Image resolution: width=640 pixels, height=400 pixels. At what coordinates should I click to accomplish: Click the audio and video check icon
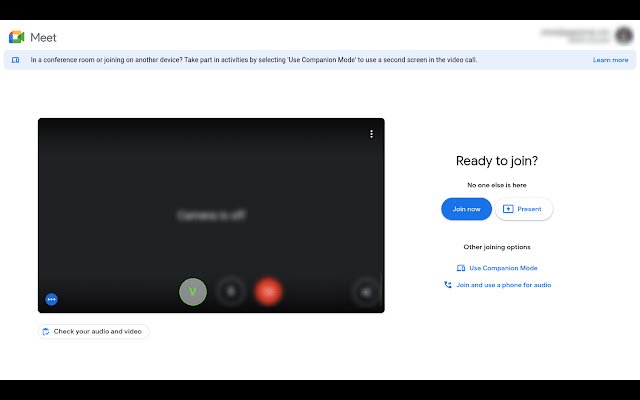[x=46, y=331]
